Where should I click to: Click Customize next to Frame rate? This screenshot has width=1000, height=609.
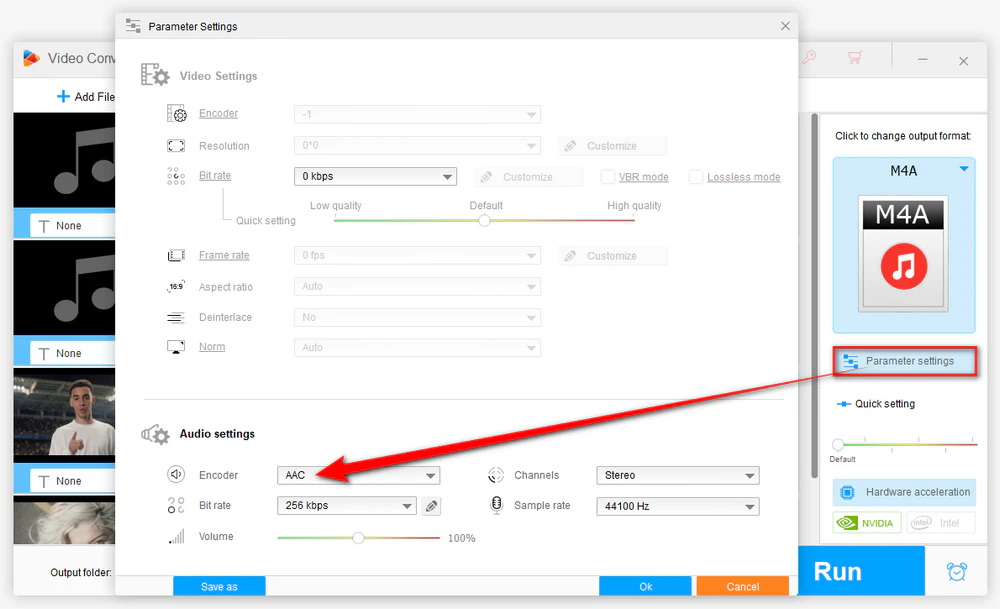[x=612, y=256]
